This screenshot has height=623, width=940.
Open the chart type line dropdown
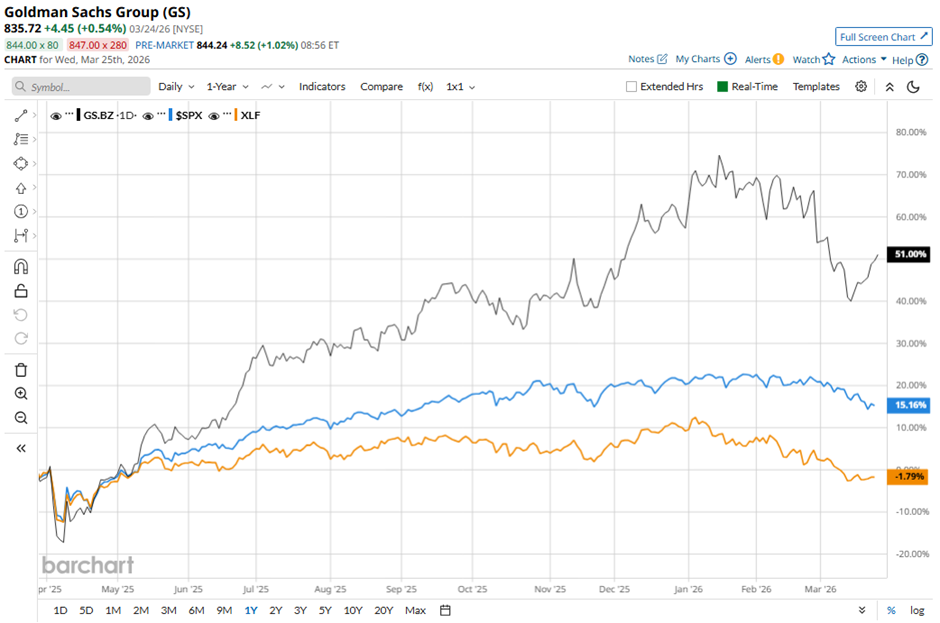(x=273, y=87)
